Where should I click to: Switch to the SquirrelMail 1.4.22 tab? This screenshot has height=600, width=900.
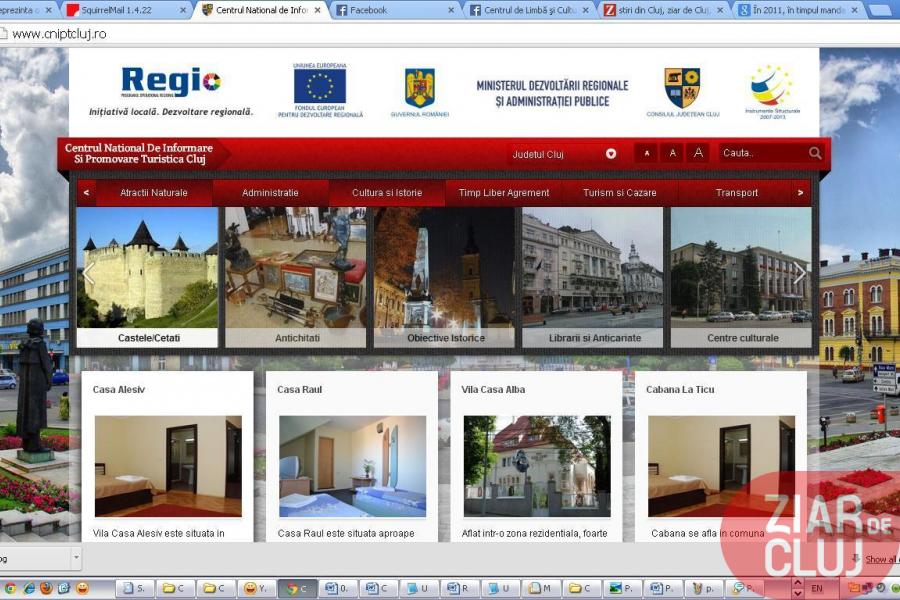pyautogui.click(x=127, y=10)
